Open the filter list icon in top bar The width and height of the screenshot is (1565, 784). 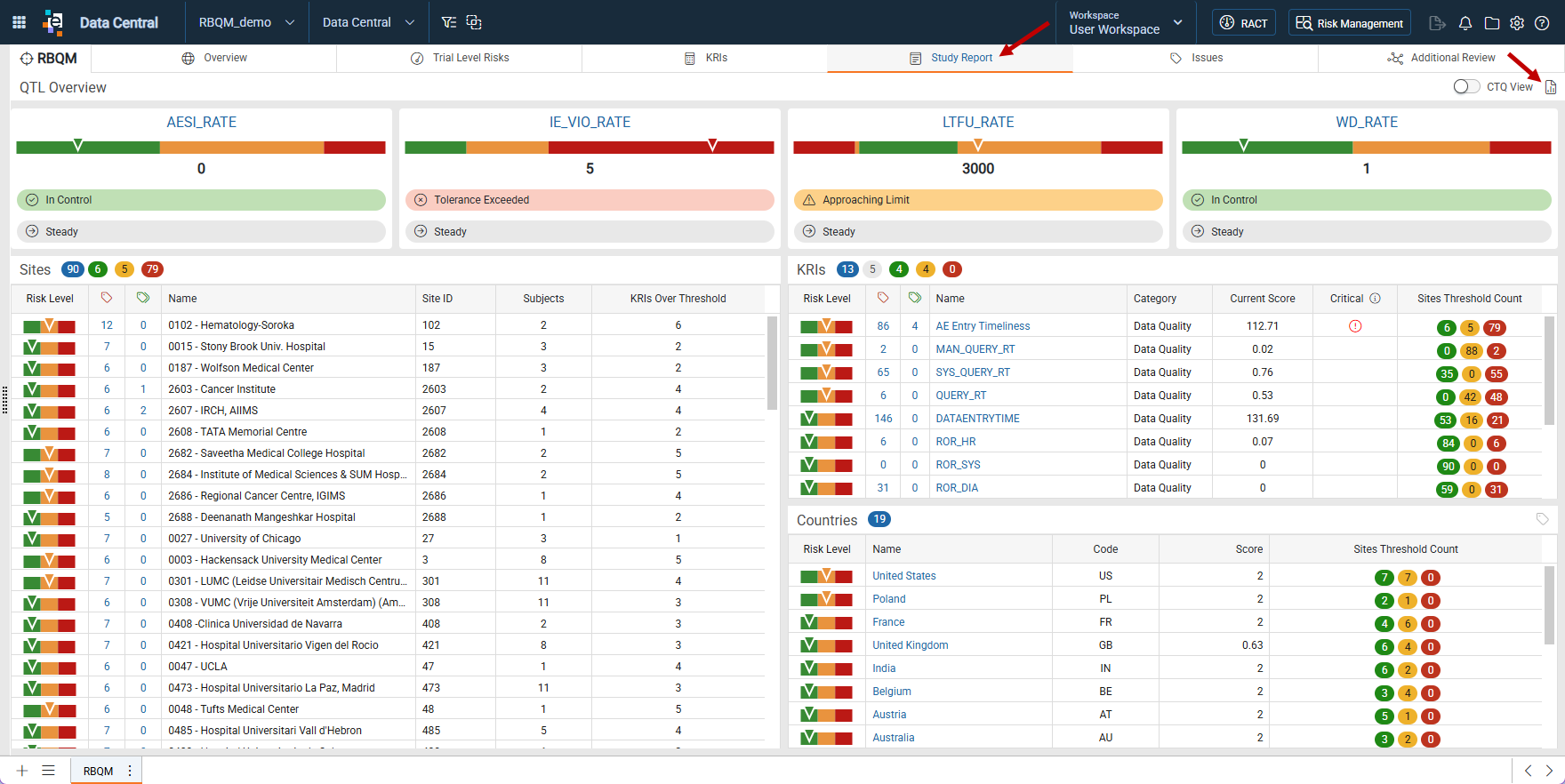449,22
